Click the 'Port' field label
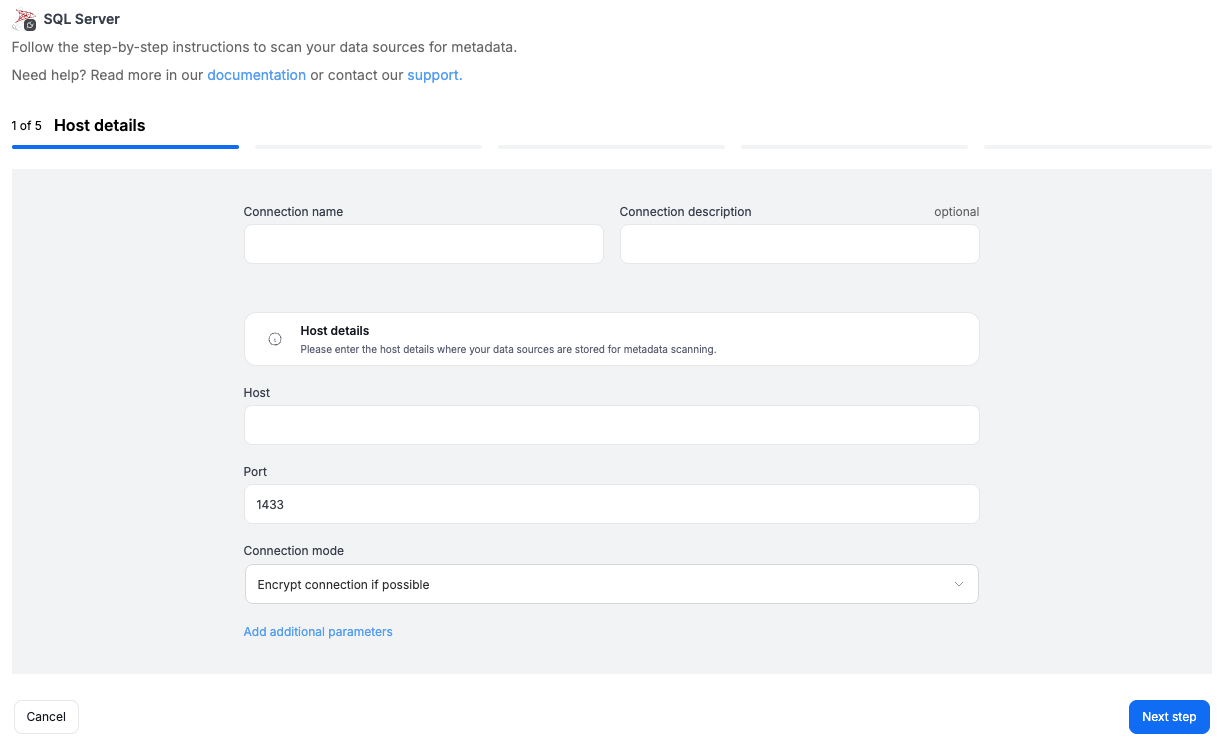 tap(256, 472)
